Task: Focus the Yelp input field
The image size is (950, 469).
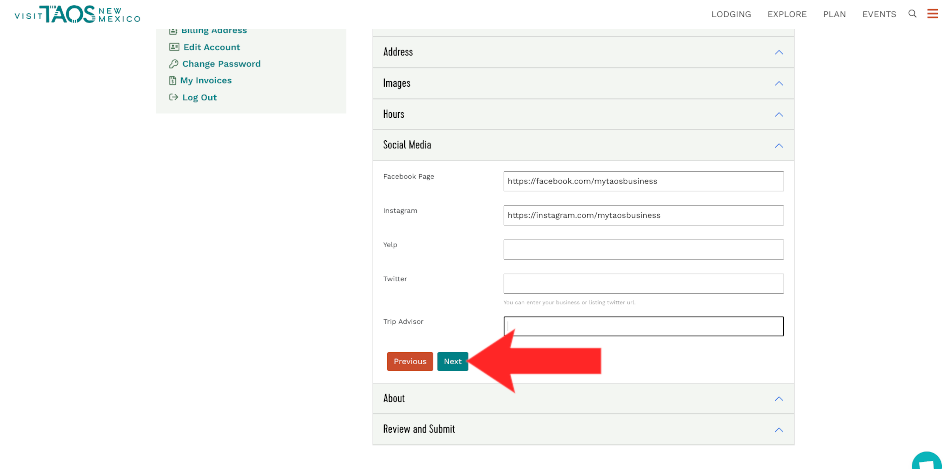Action: point(643,249)
